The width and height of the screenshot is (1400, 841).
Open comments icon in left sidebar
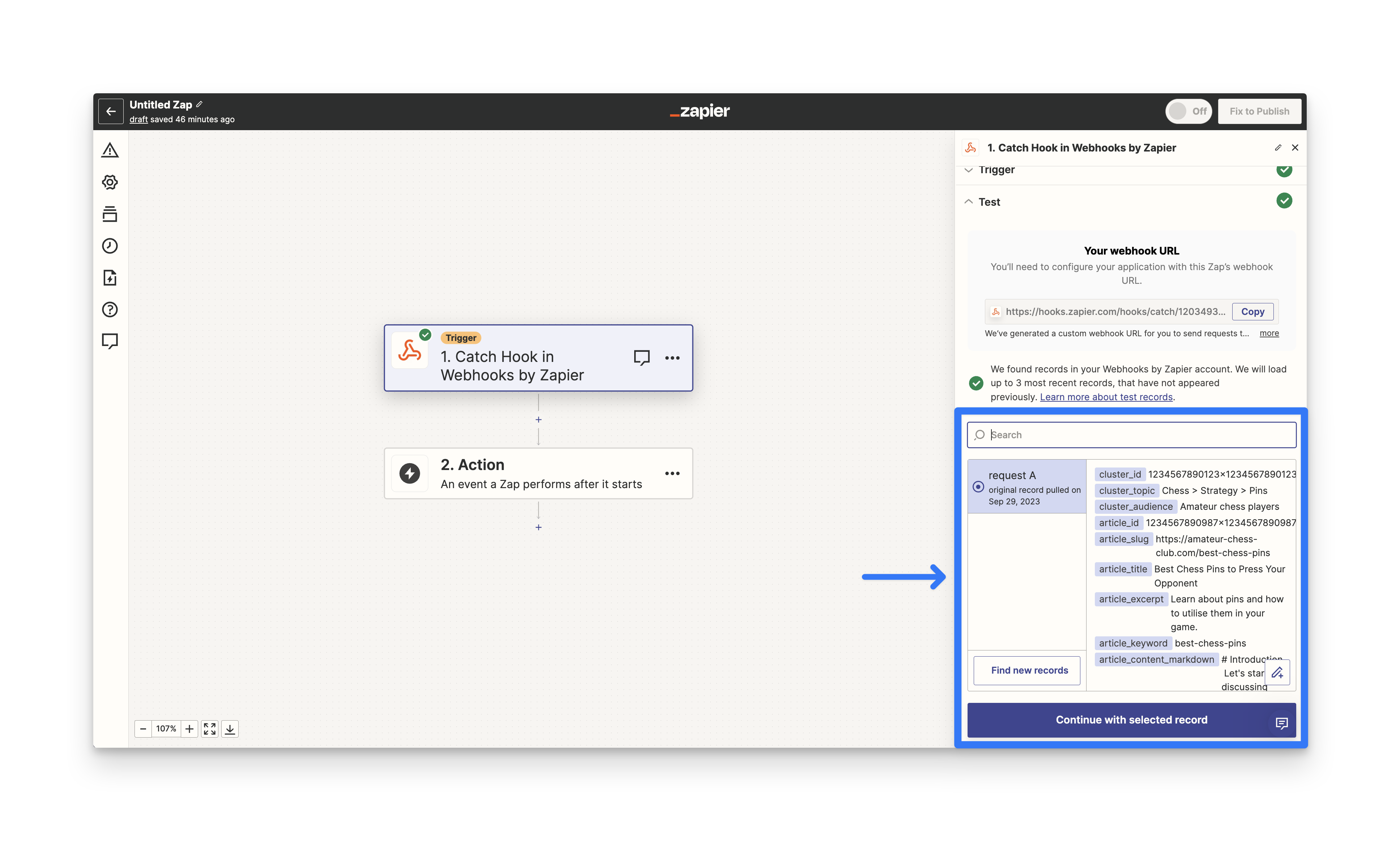[x=110, y=341]
